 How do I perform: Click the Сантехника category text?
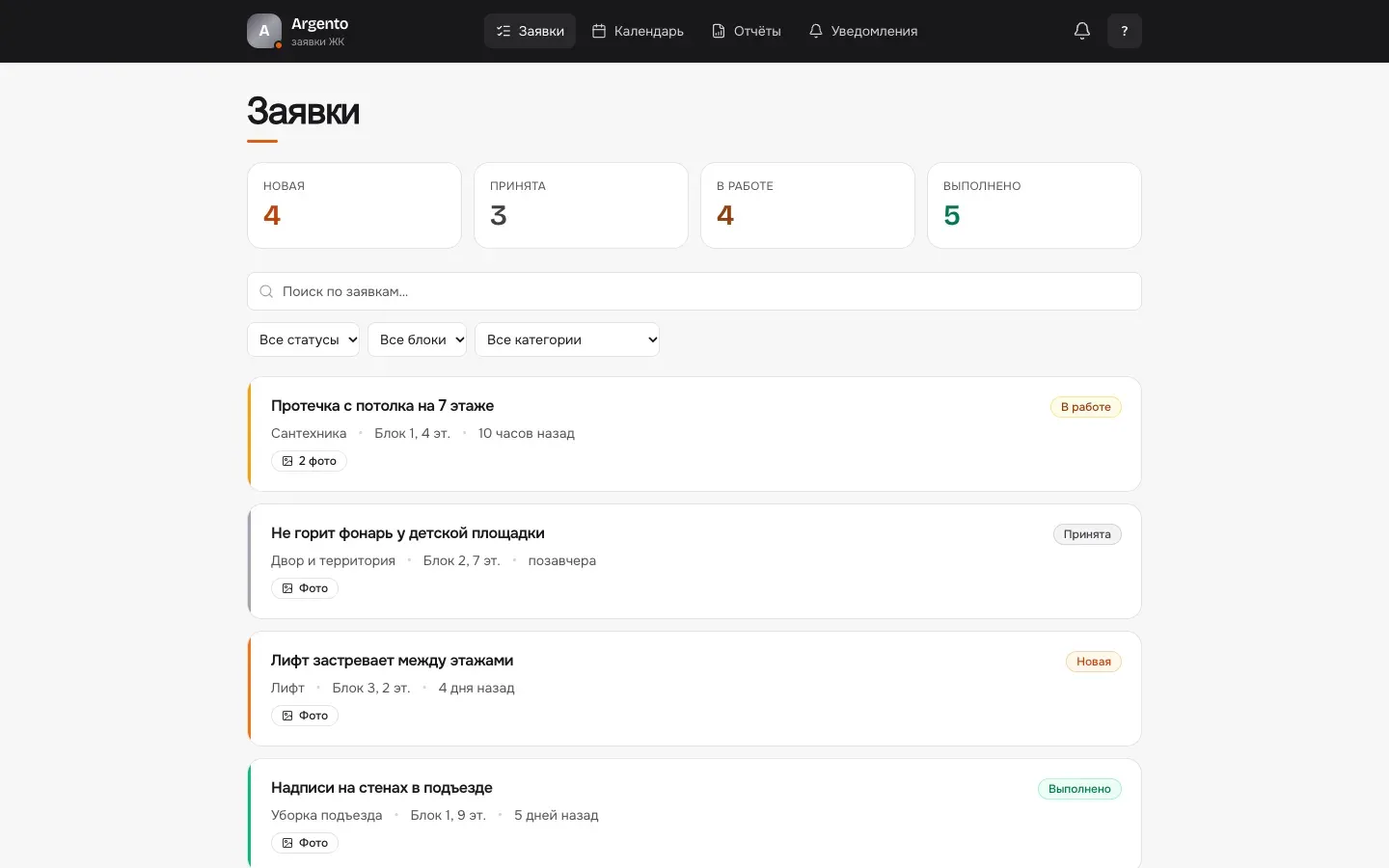309,433
